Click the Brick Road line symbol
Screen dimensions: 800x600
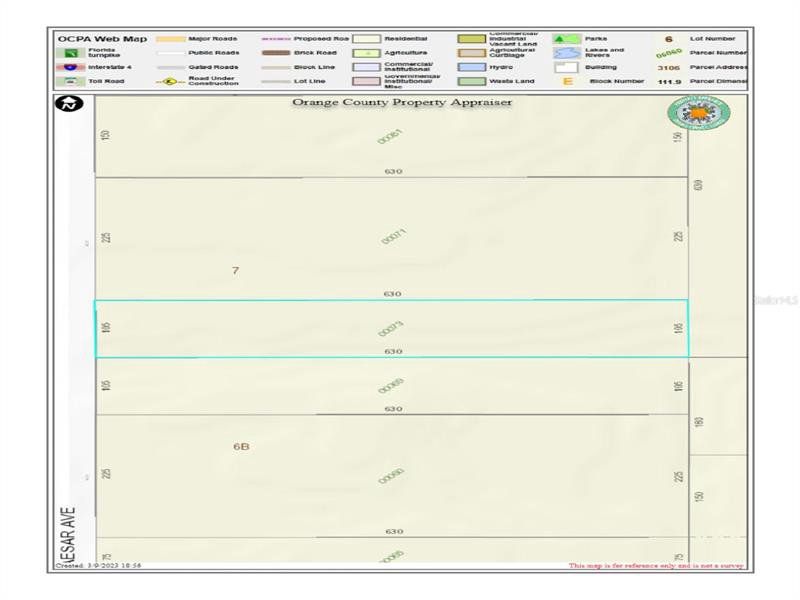pyautogui.click(x=276, y=53)
